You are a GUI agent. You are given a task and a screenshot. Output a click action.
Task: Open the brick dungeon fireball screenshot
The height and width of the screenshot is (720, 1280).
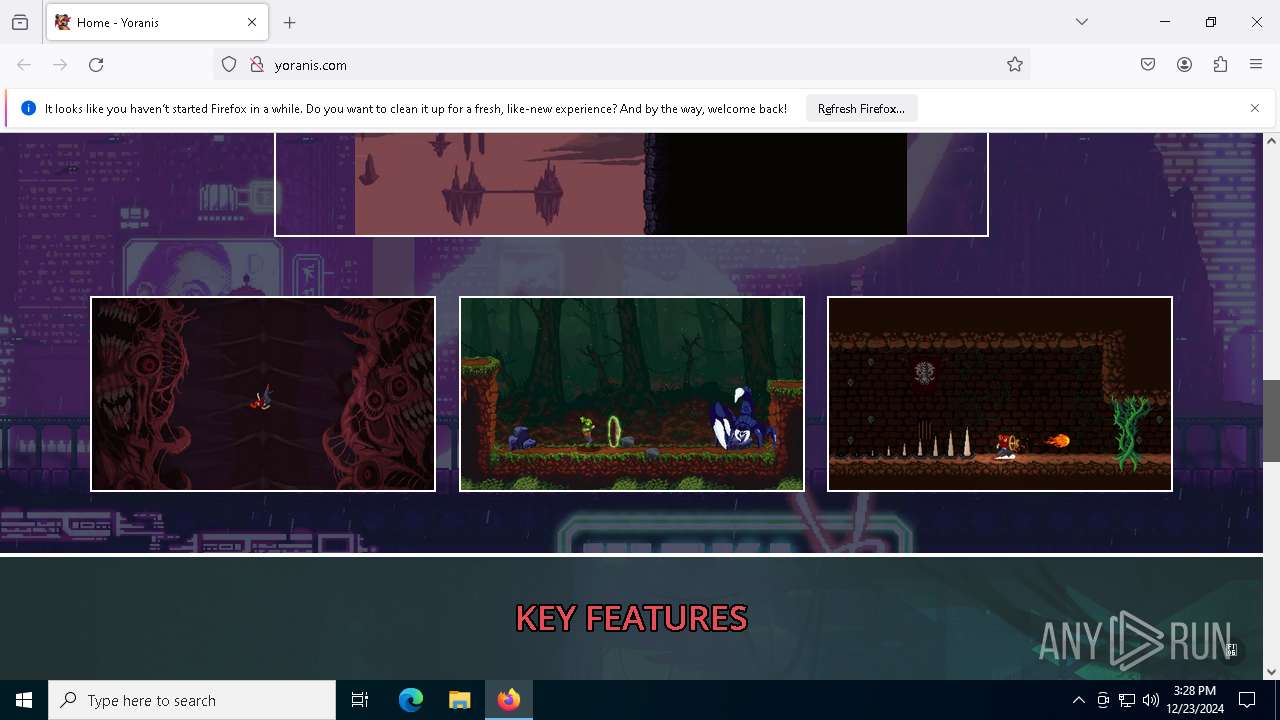tap(1000, 394)
